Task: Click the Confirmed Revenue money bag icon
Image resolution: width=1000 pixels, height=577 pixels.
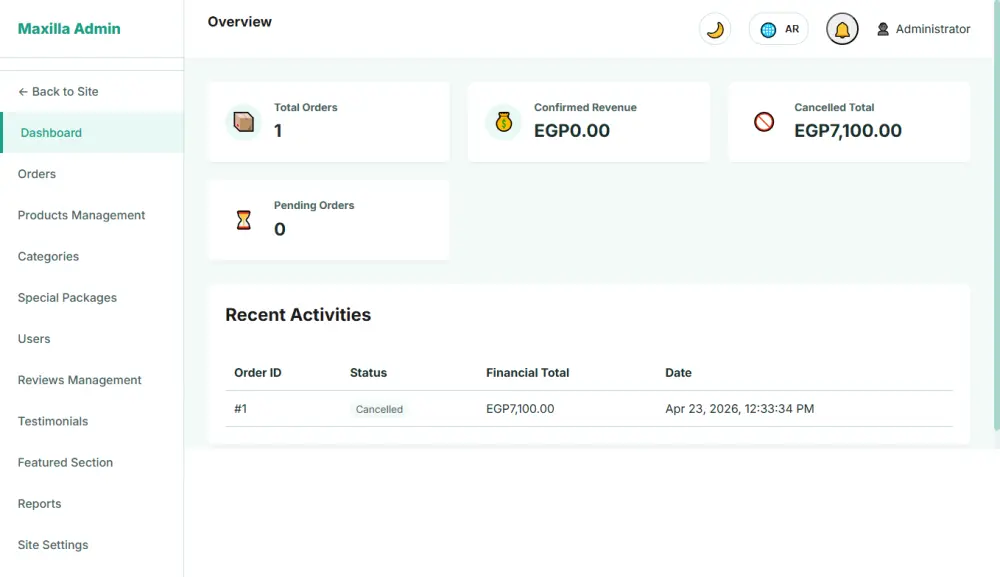Action: point(503,122)
